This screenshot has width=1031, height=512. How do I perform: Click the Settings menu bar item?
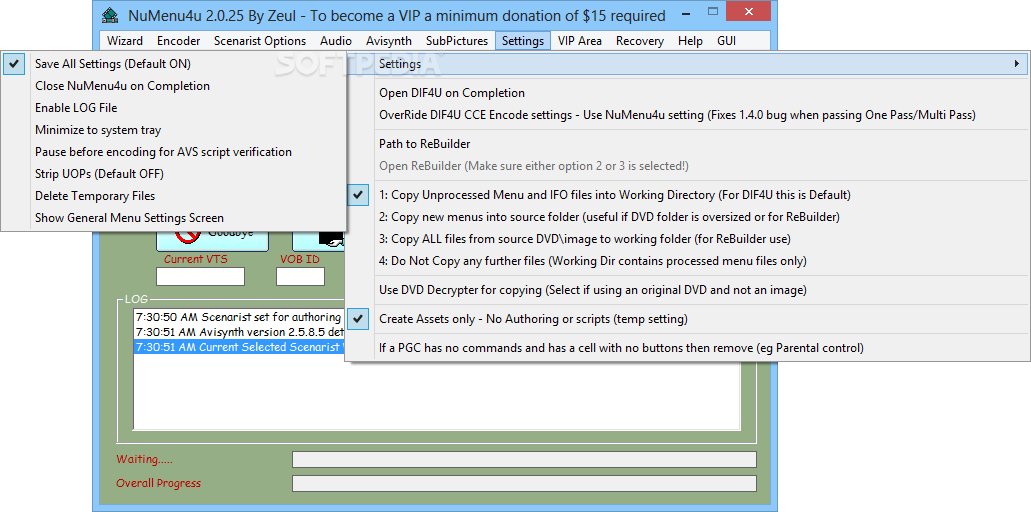[523, 41]
